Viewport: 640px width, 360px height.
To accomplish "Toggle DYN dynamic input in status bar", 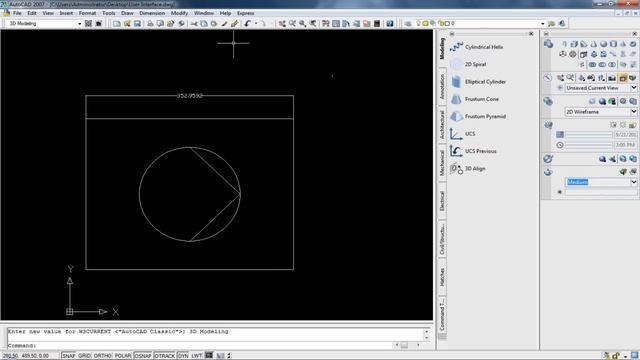I will click(x=183, y=356).
